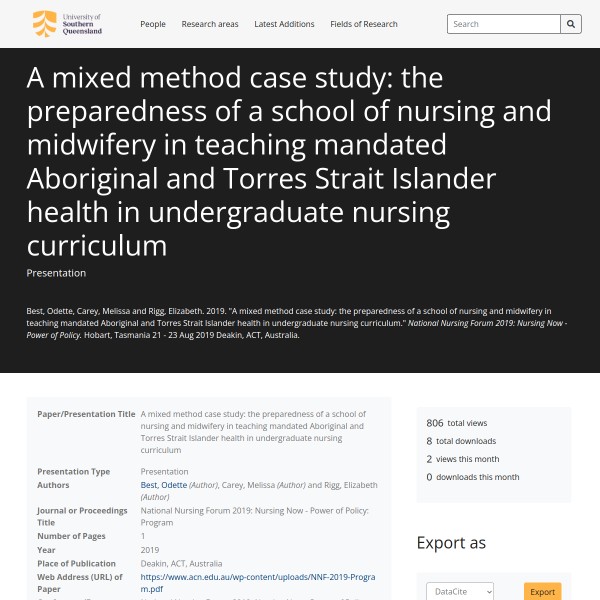The height and width of the screenshot is (600, 600).
Task: Click the magnifier search button
Action: tap(571, 24)
